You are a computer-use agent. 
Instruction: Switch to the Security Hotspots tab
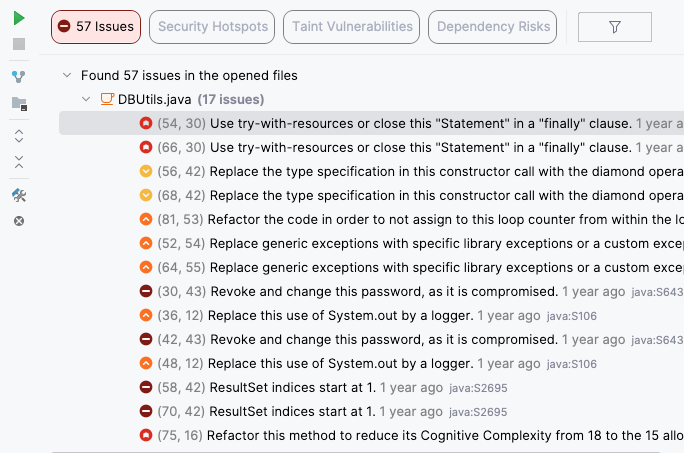pos(213,27)
